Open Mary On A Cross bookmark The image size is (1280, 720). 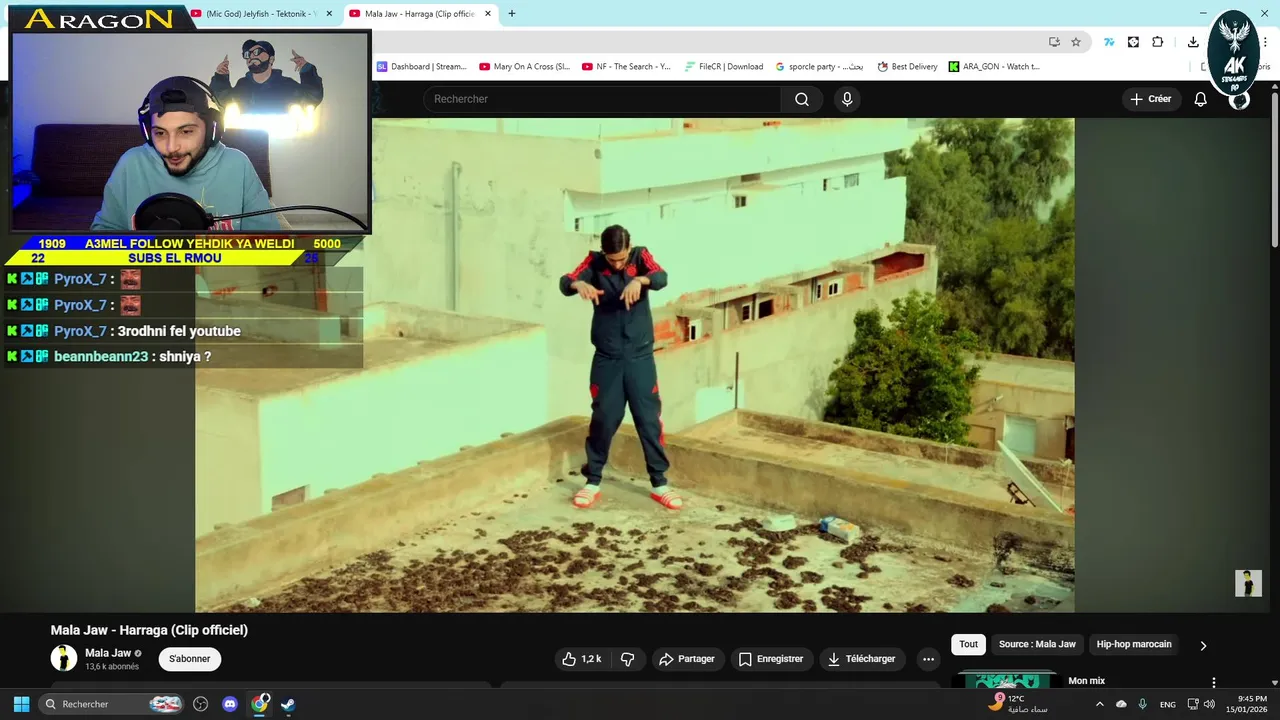click(x=524, y=67)
